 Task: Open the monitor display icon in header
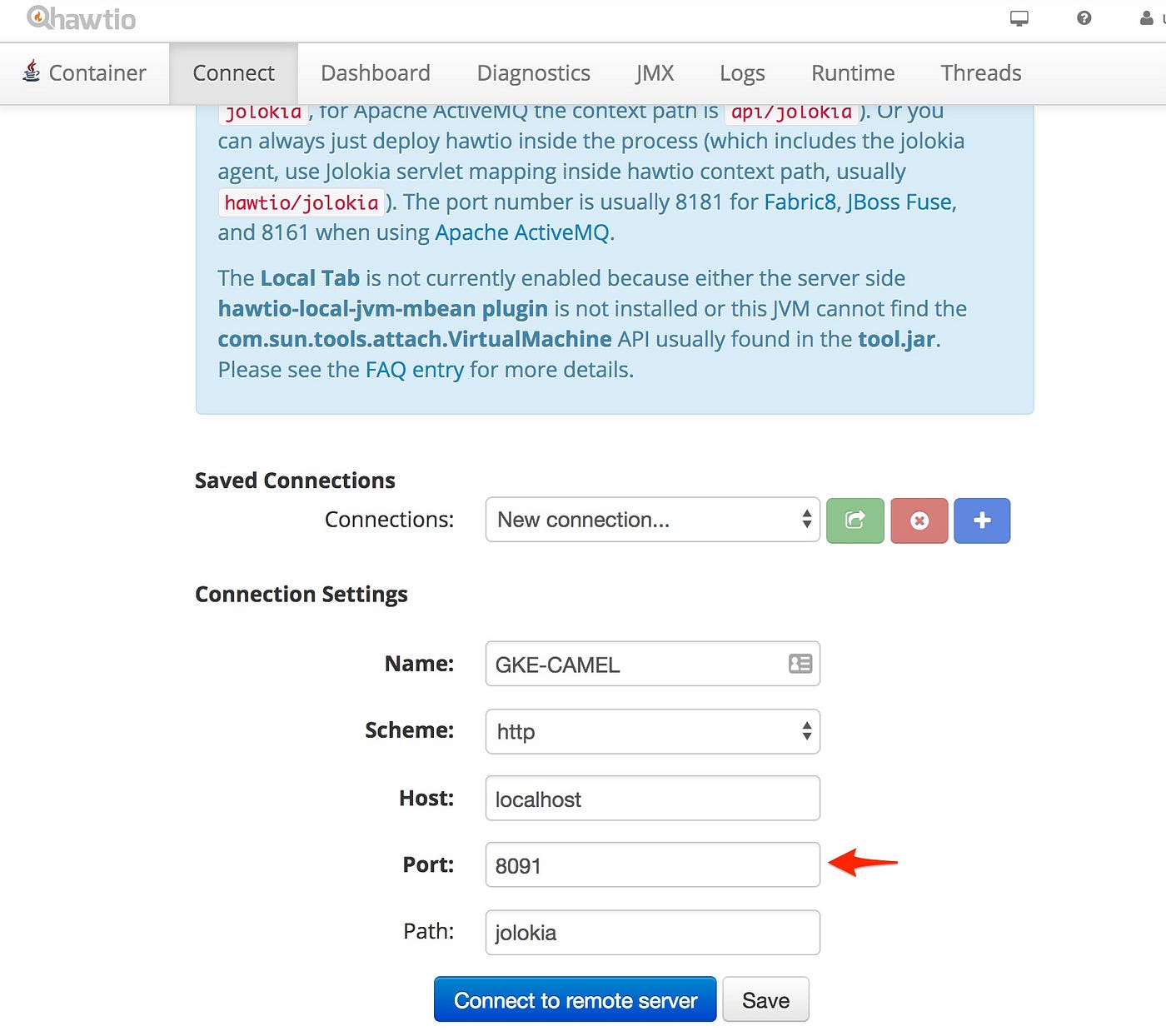tap(1019, 17)
